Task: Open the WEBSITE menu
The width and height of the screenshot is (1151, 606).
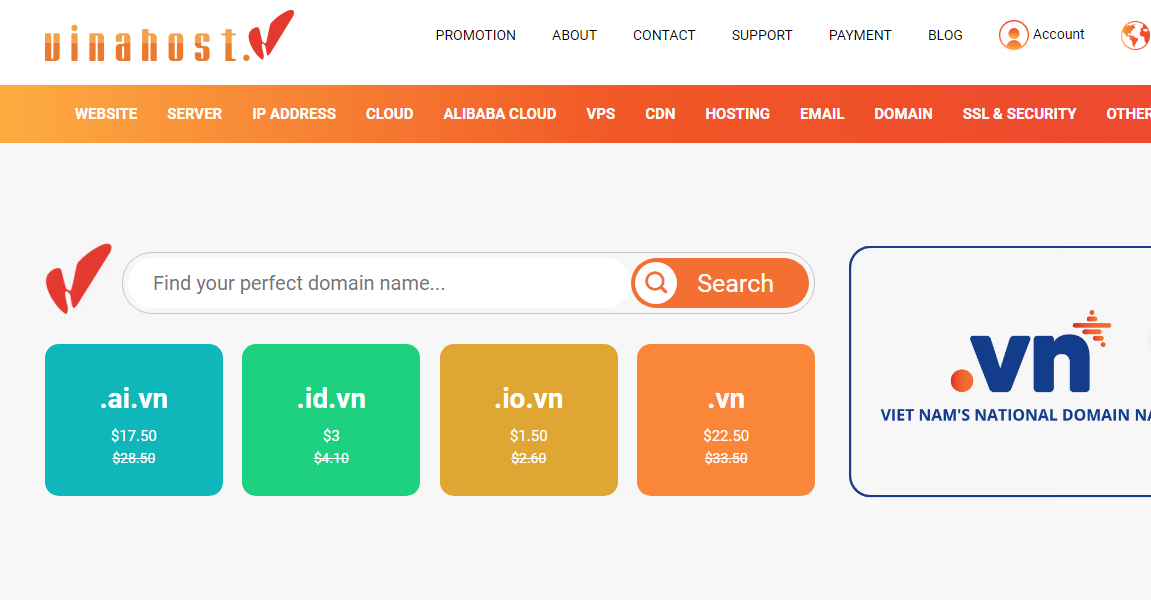Action: (106, 114)
